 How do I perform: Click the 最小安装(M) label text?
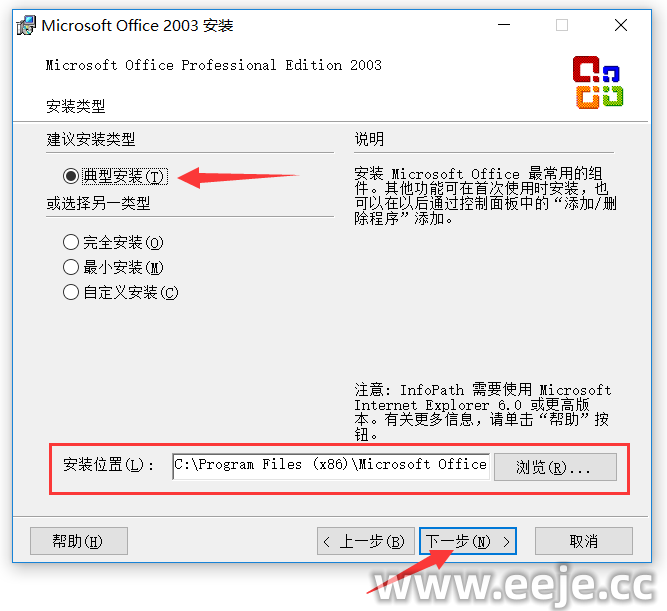pos(123,267)
